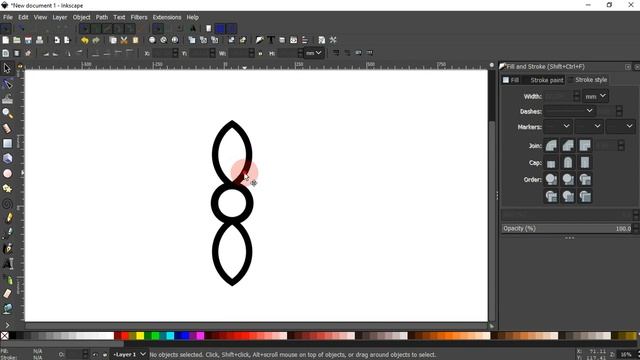Switch to the Fill tab
The width and height of the screenshot is (640, 360).
(512, 80)
